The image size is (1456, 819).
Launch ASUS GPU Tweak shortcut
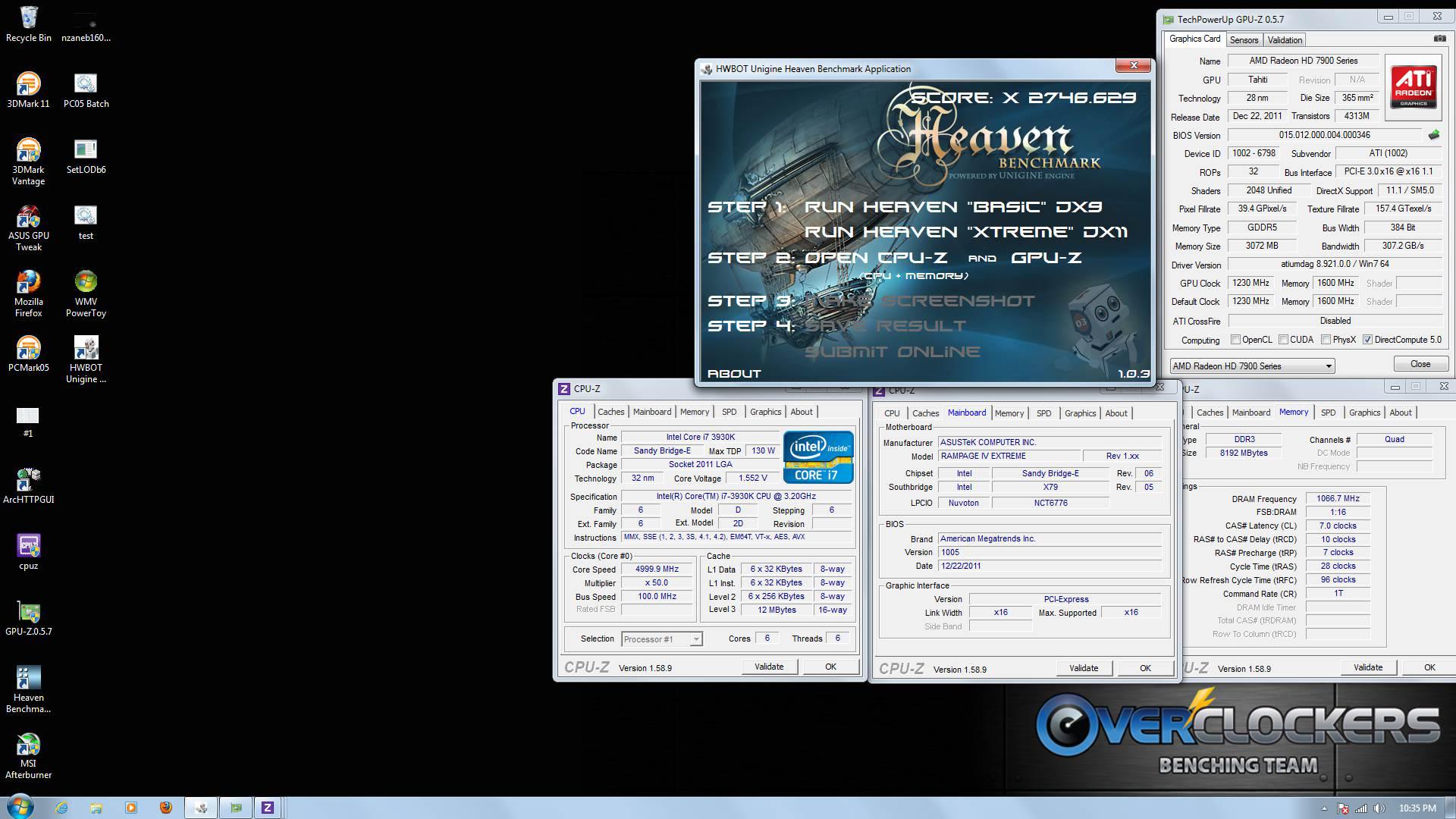click(x=28, y=227)
